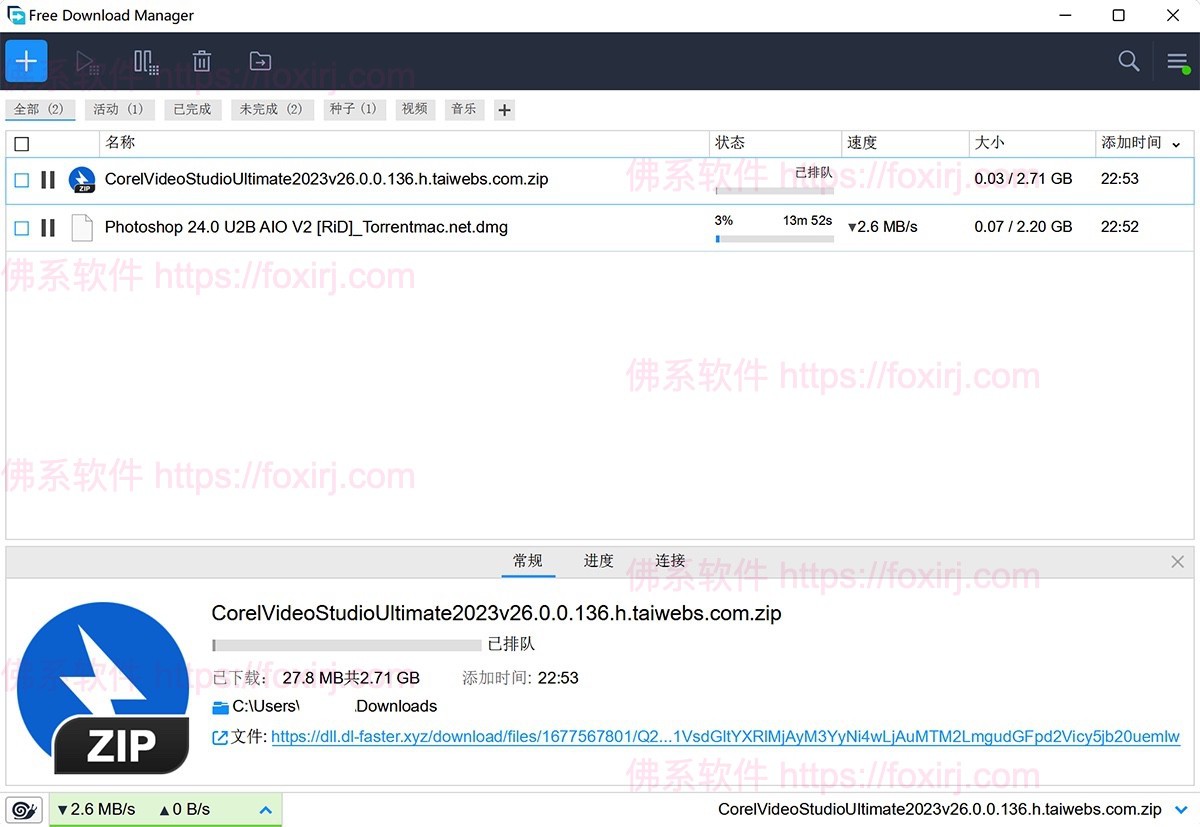Click the snail speed-limit icon in status bar
This screenshot has width=1200, height=827.
pos(23,809)
